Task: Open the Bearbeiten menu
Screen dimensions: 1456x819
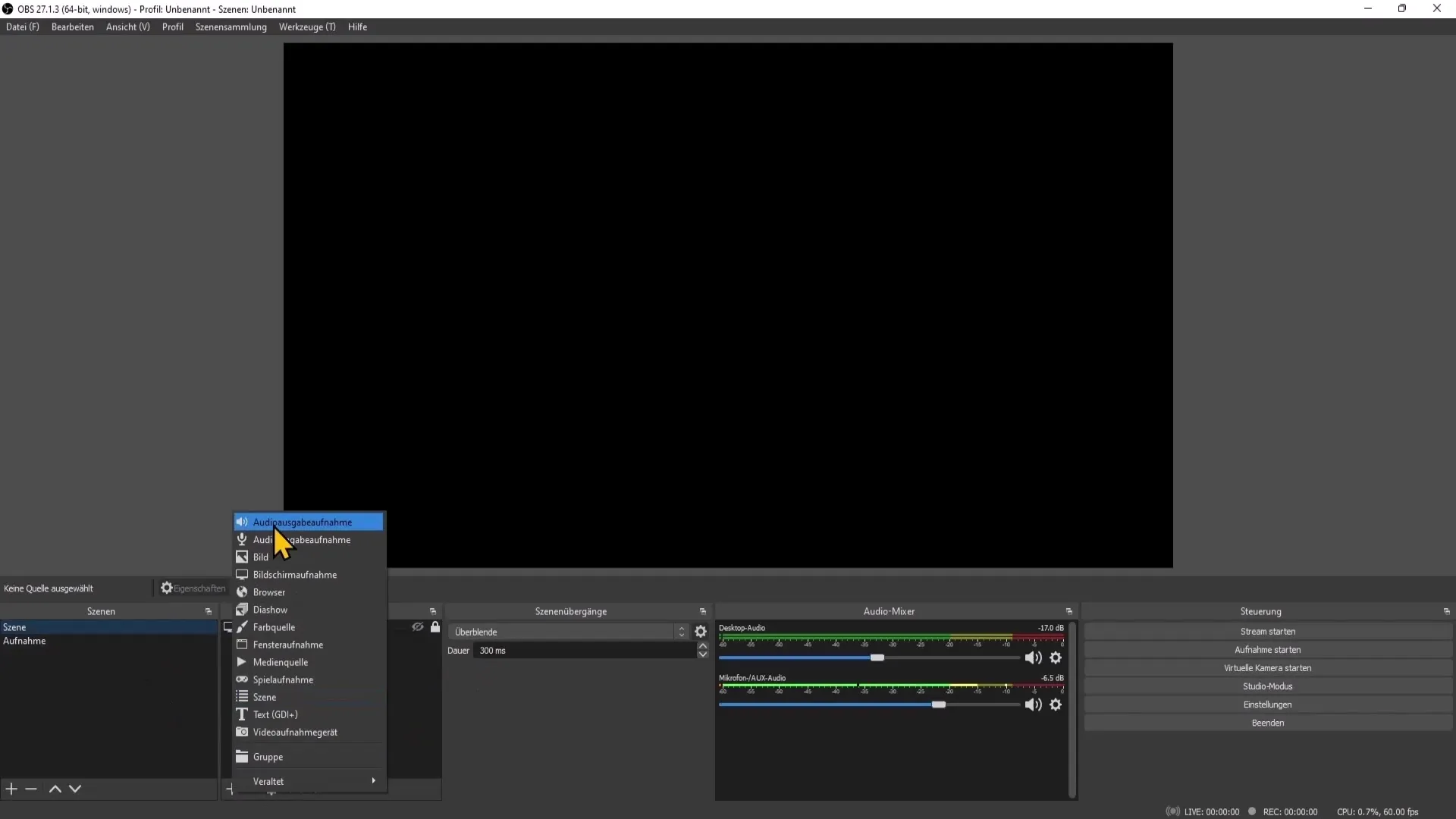Action: pos(73,27)
